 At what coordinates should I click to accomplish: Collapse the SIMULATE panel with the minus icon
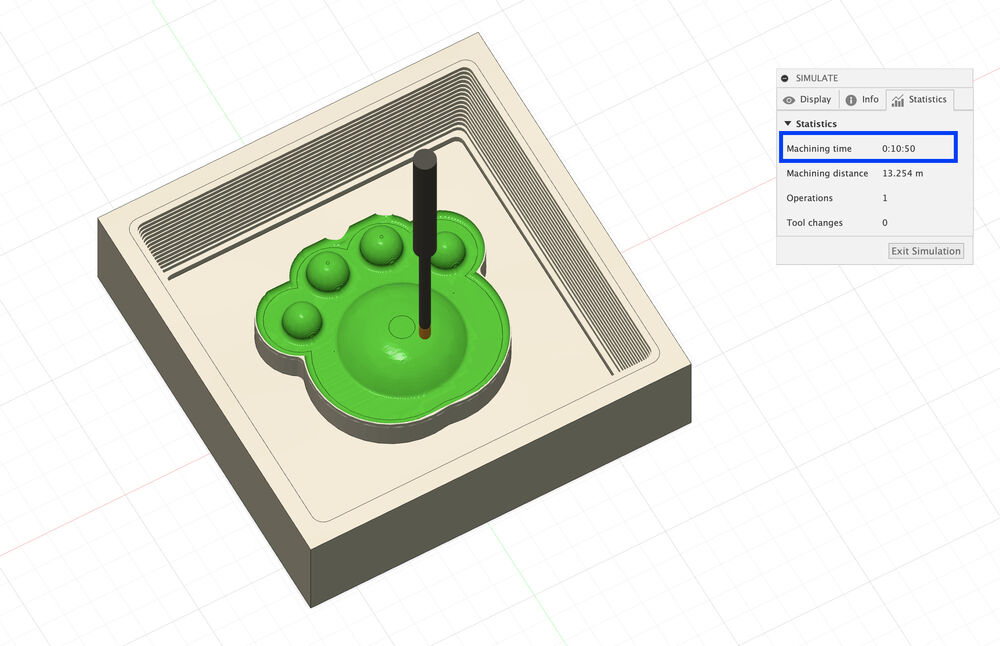tap(784, 78)
